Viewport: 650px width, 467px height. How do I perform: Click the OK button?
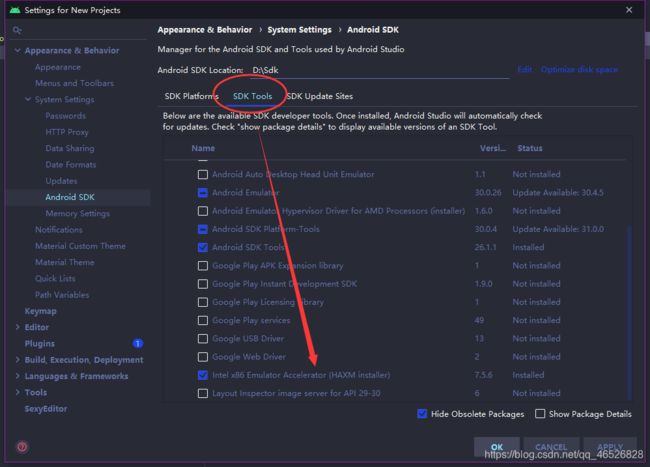pos(497,447)
